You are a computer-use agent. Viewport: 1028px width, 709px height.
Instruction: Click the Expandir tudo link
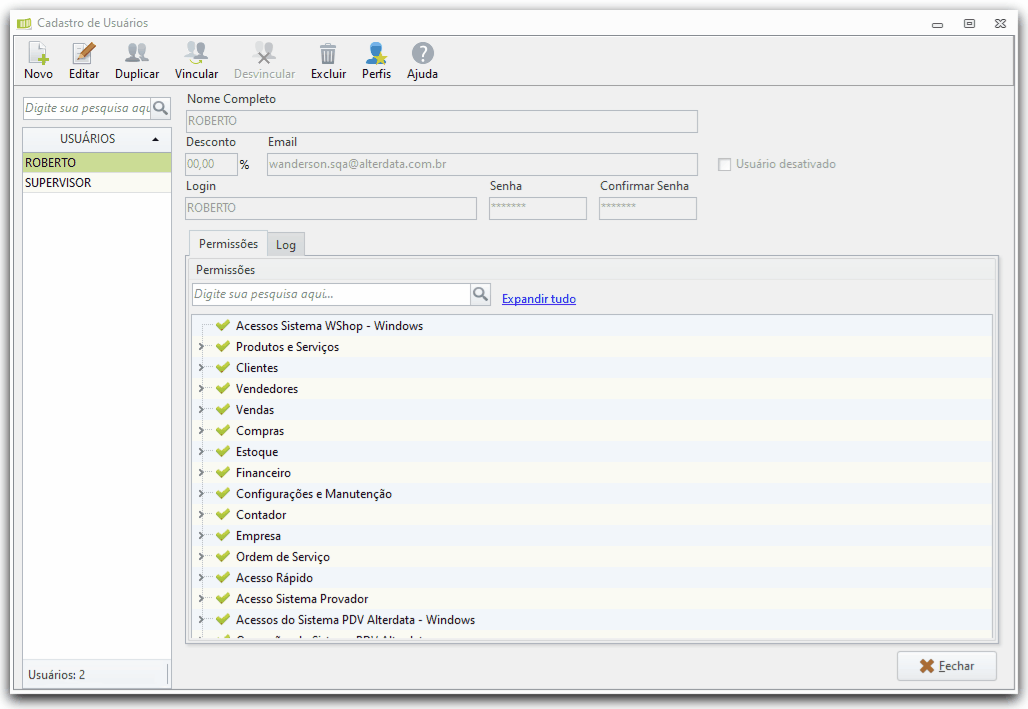click(539, 299)
